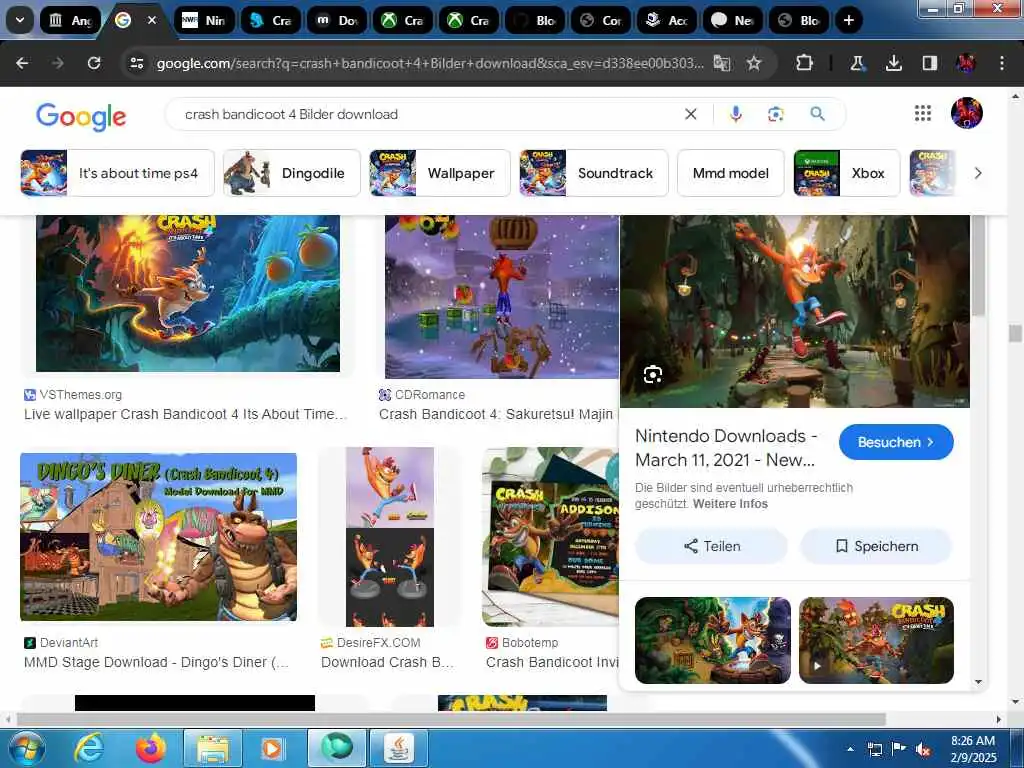Open Java application taskbar icon
This screenshot has width=1024, height=768.
pos(399,748)
